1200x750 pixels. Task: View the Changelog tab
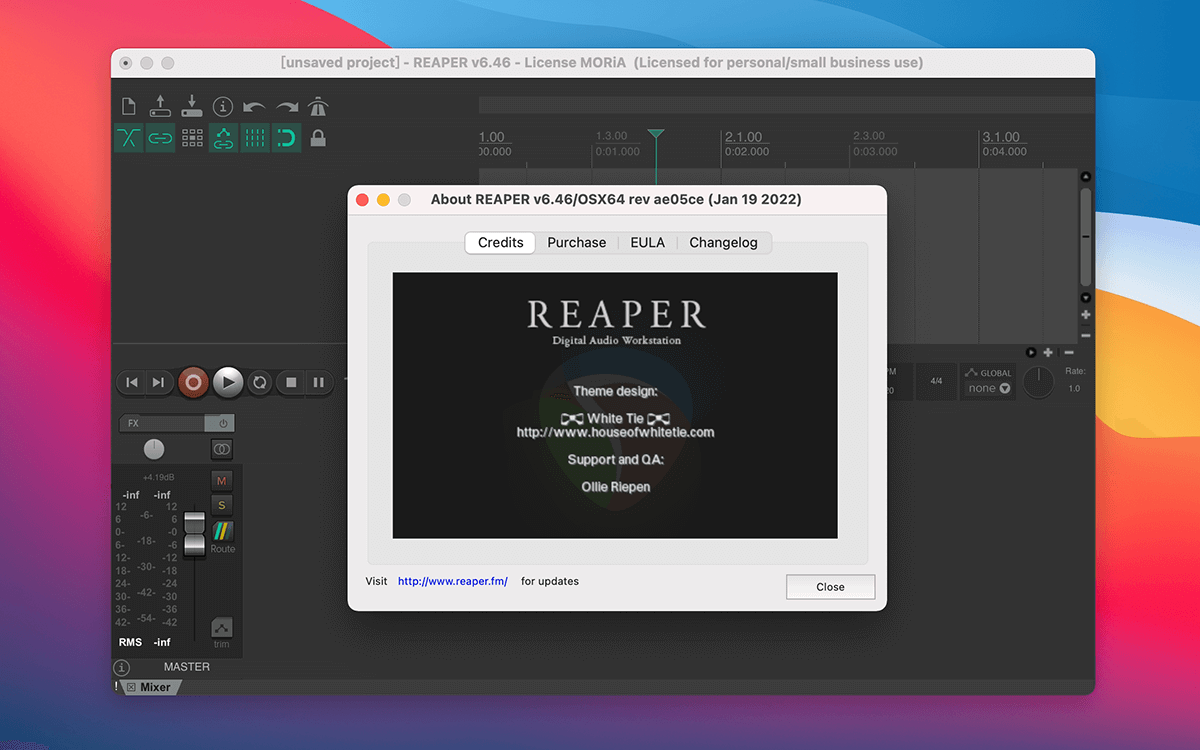[x=724, y=243]
